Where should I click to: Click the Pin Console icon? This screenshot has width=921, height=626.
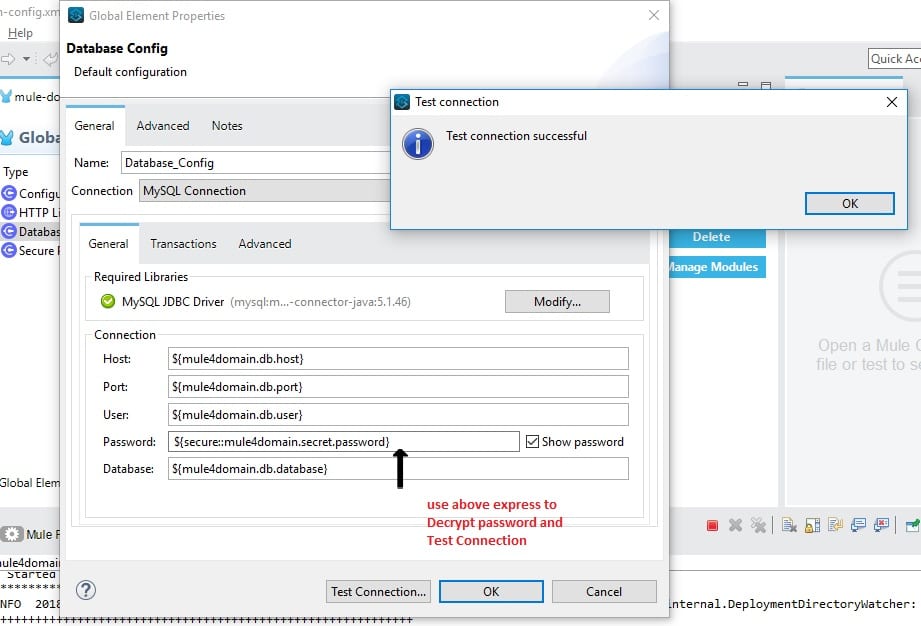[x=912, y=524]
